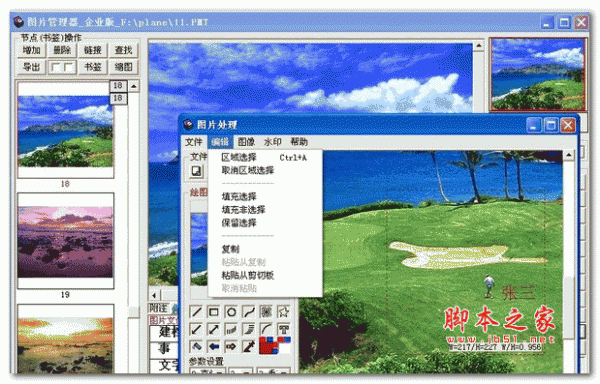Choose 取消区域选择 menu entry

265,170
